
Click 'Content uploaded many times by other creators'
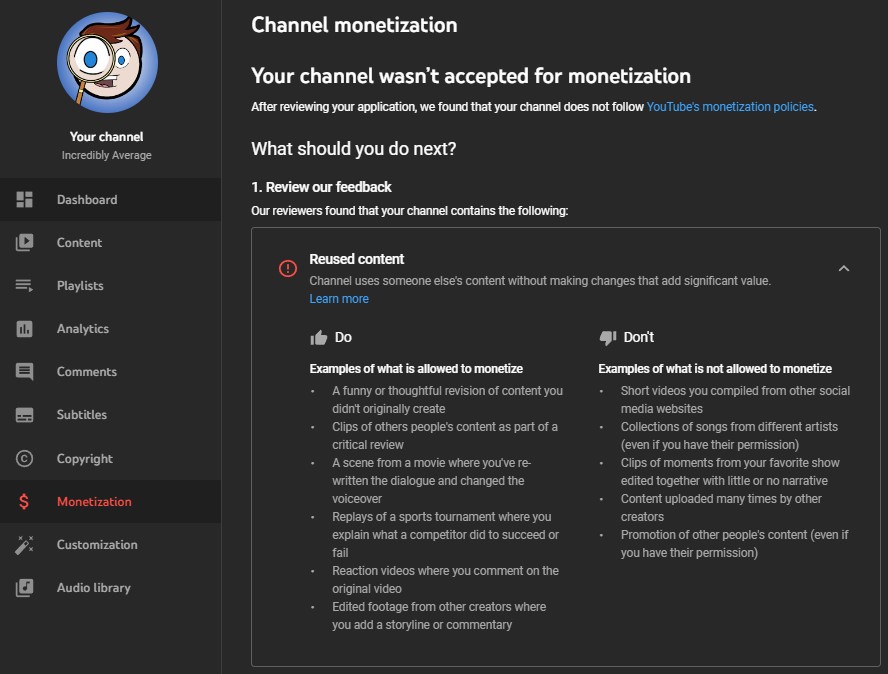pos(721,507)
